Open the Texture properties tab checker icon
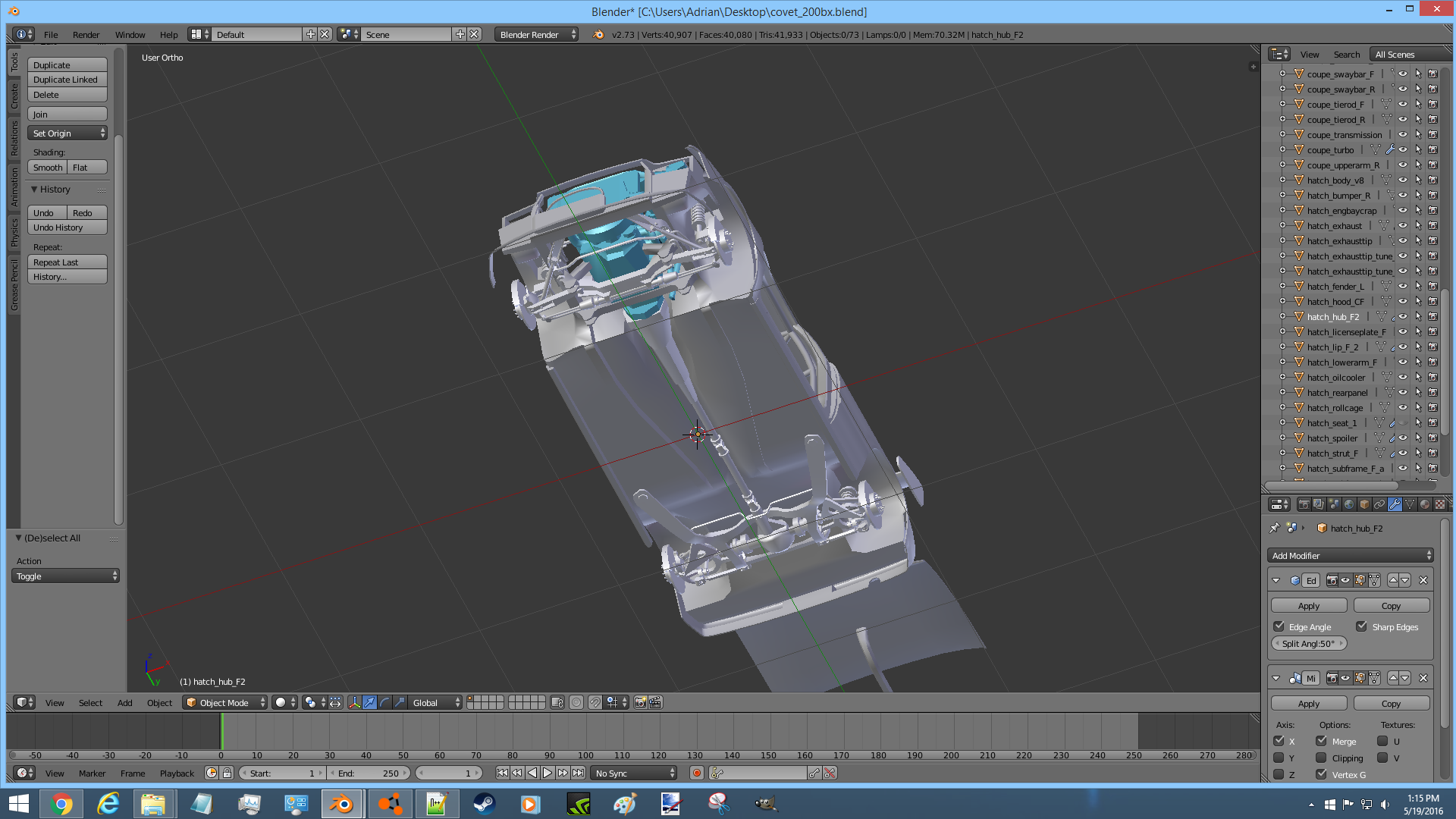Screen dimensions: 1456x819 (x=1440, y=504)
